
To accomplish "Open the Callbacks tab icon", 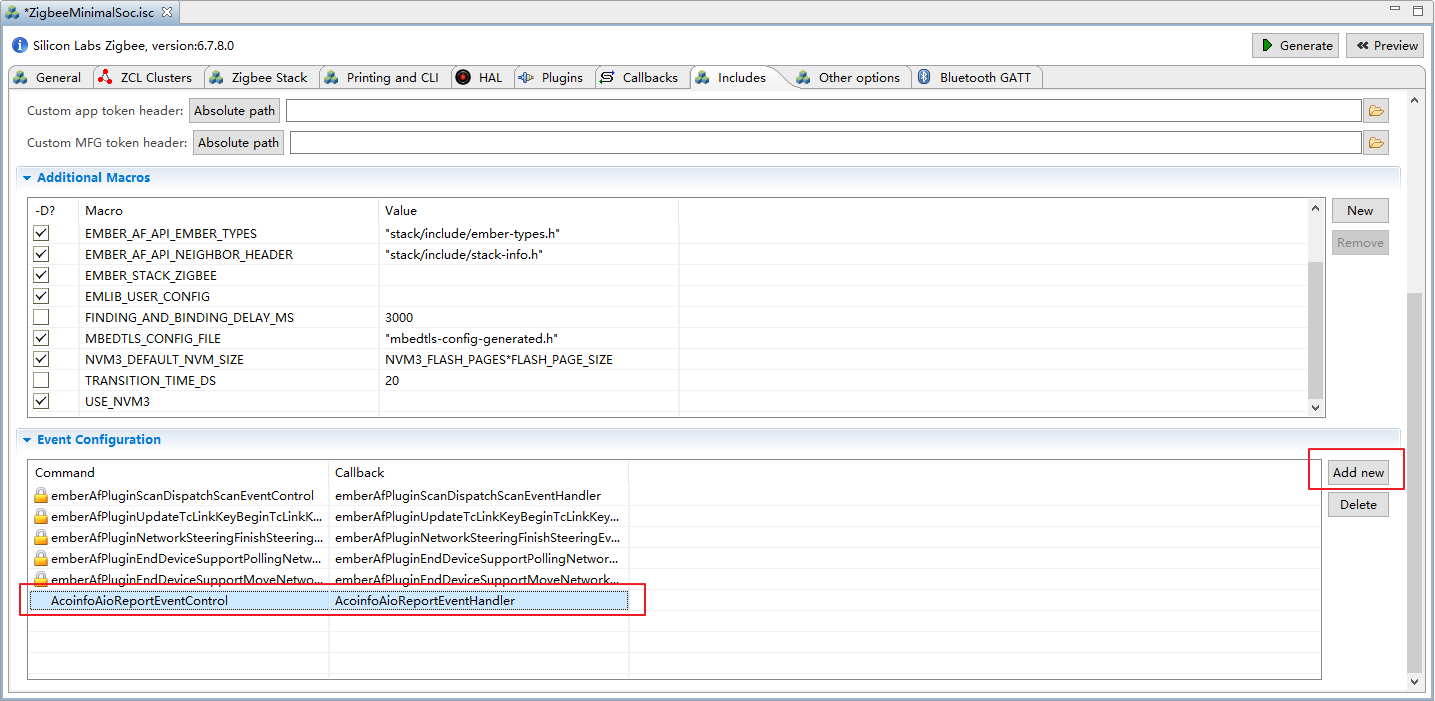I will 607,77.
